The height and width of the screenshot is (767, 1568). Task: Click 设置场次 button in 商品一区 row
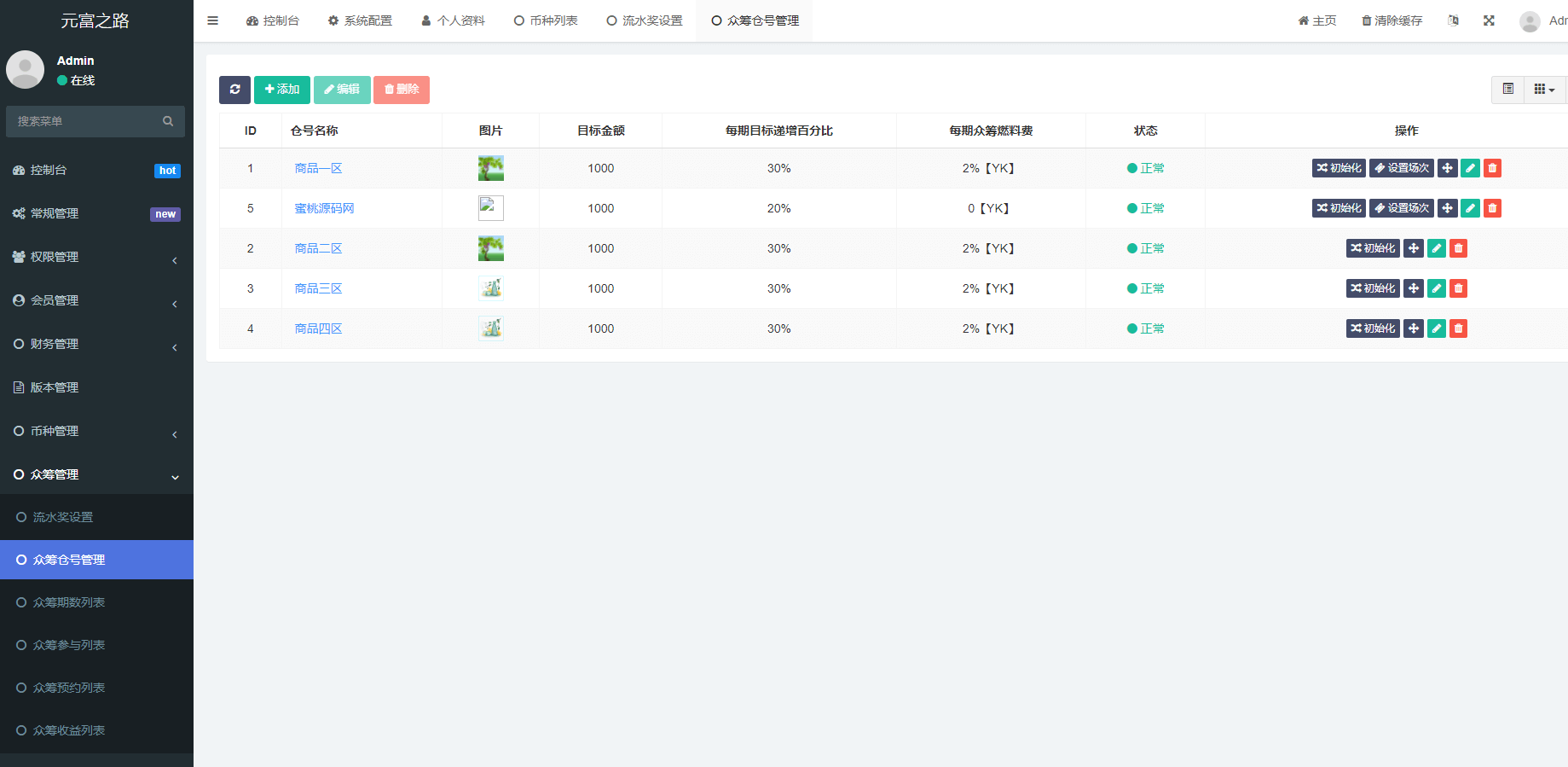[1401, 168]
